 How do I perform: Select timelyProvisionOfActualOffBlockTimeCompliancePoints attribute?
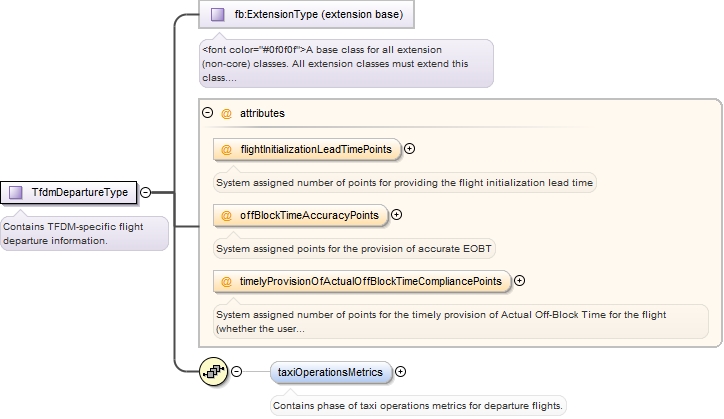362,281
